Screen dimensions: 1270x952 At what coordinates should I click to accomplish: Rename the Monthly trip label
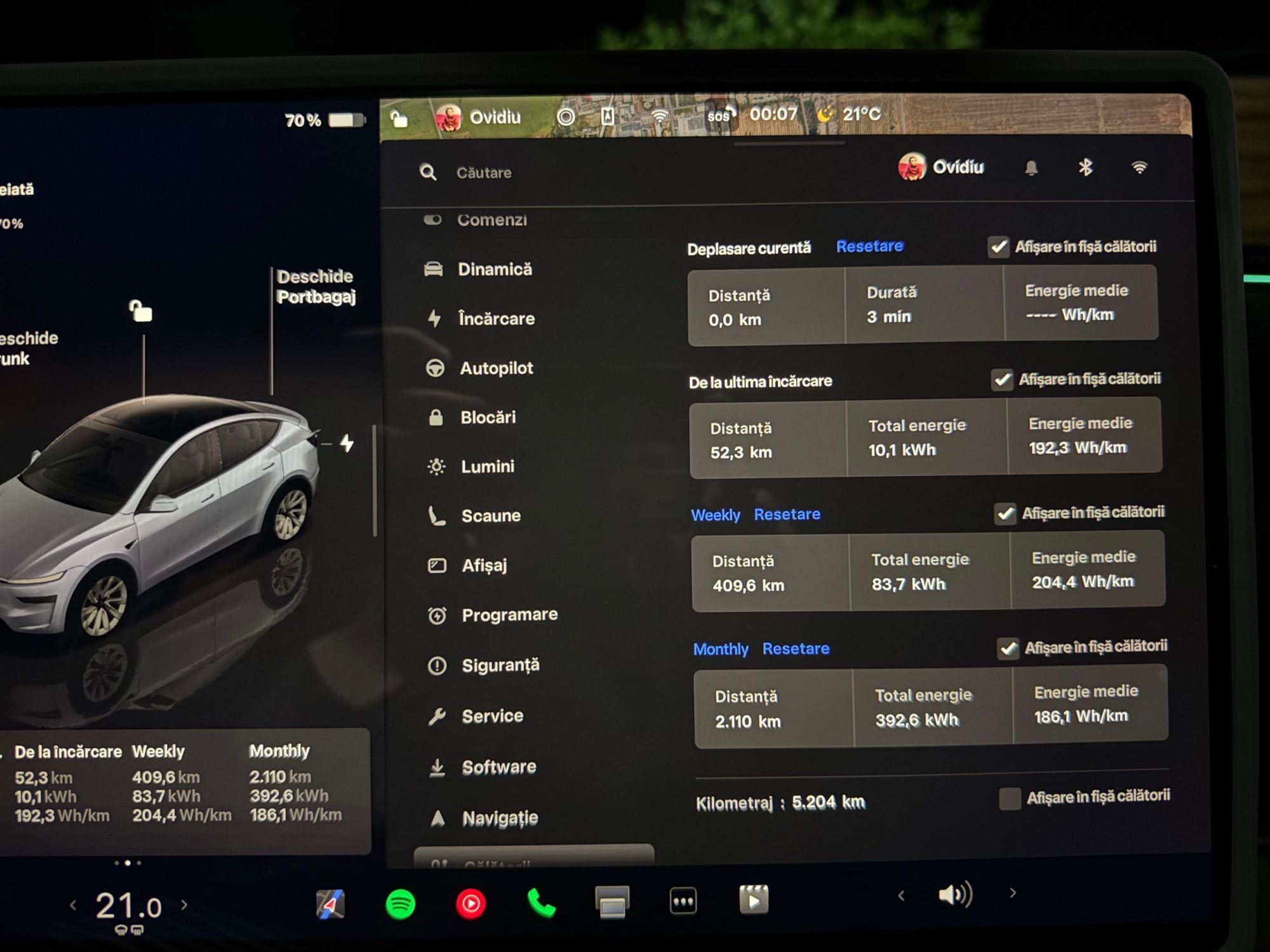pos(720,649)
